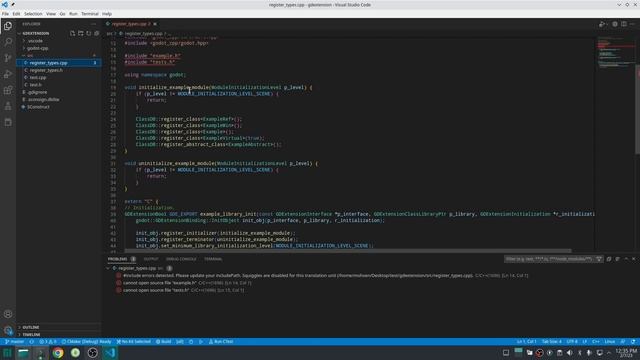Open the Run menu
640x360 pixels.
coord(73,13)
